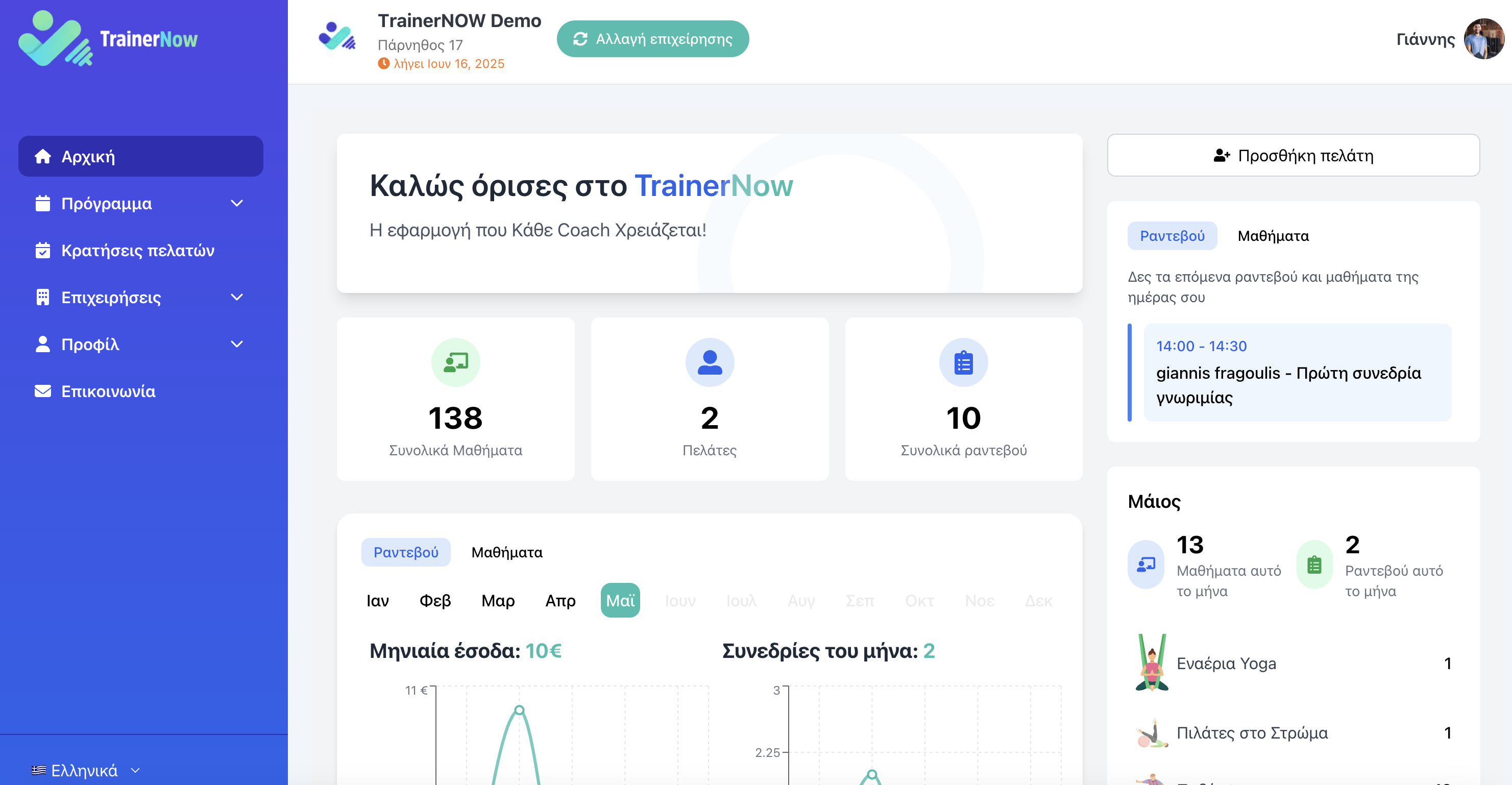The image size is (1512, 785).
Task: Click the green Συνολικά Μαθήματα icon
Action: coord(455,362)
